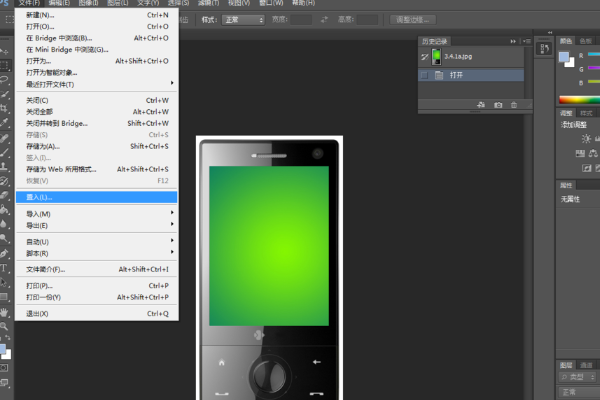Select the Zoom tool
Viewport: 600px width, 400px height.
click(x=5, y=326)
